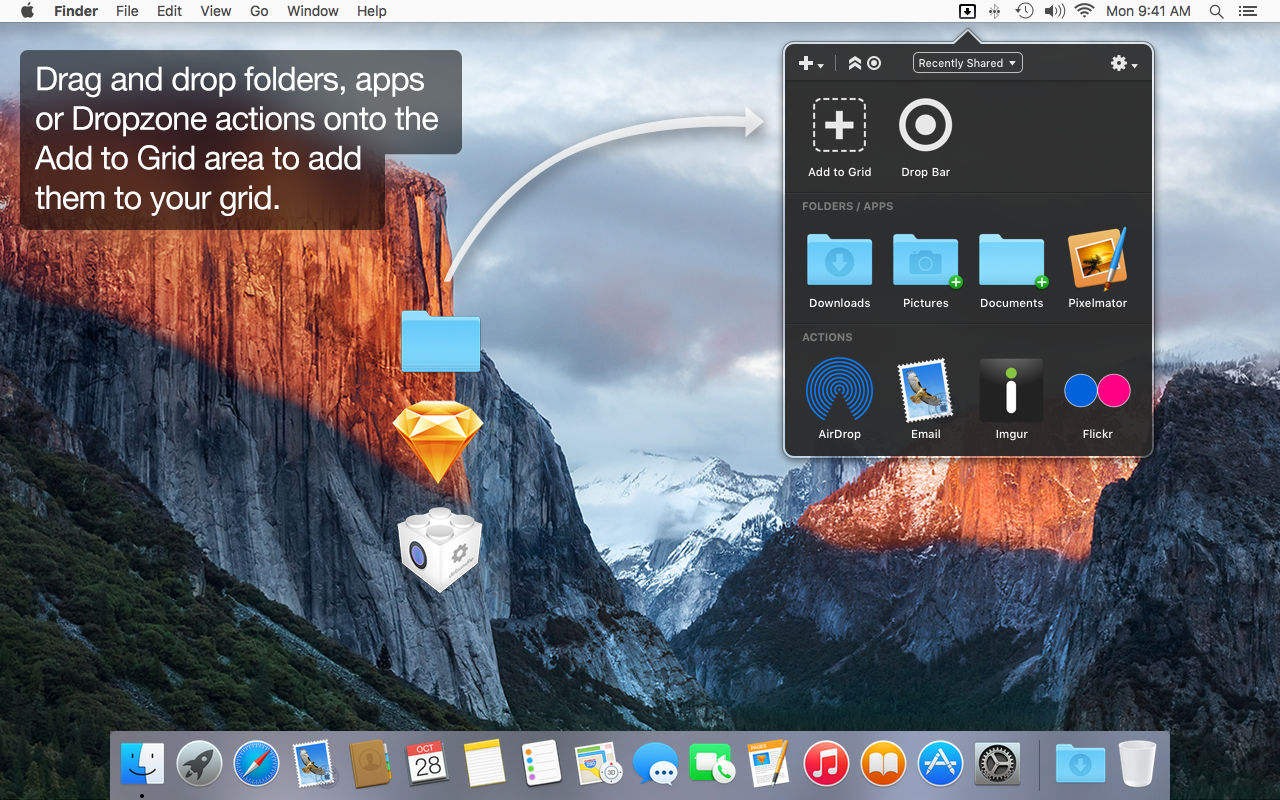This screenshot has height=800, width=1280.
Task: Select the Email action stamp icon
Action: pyautogui.click(x=925, y=391)
